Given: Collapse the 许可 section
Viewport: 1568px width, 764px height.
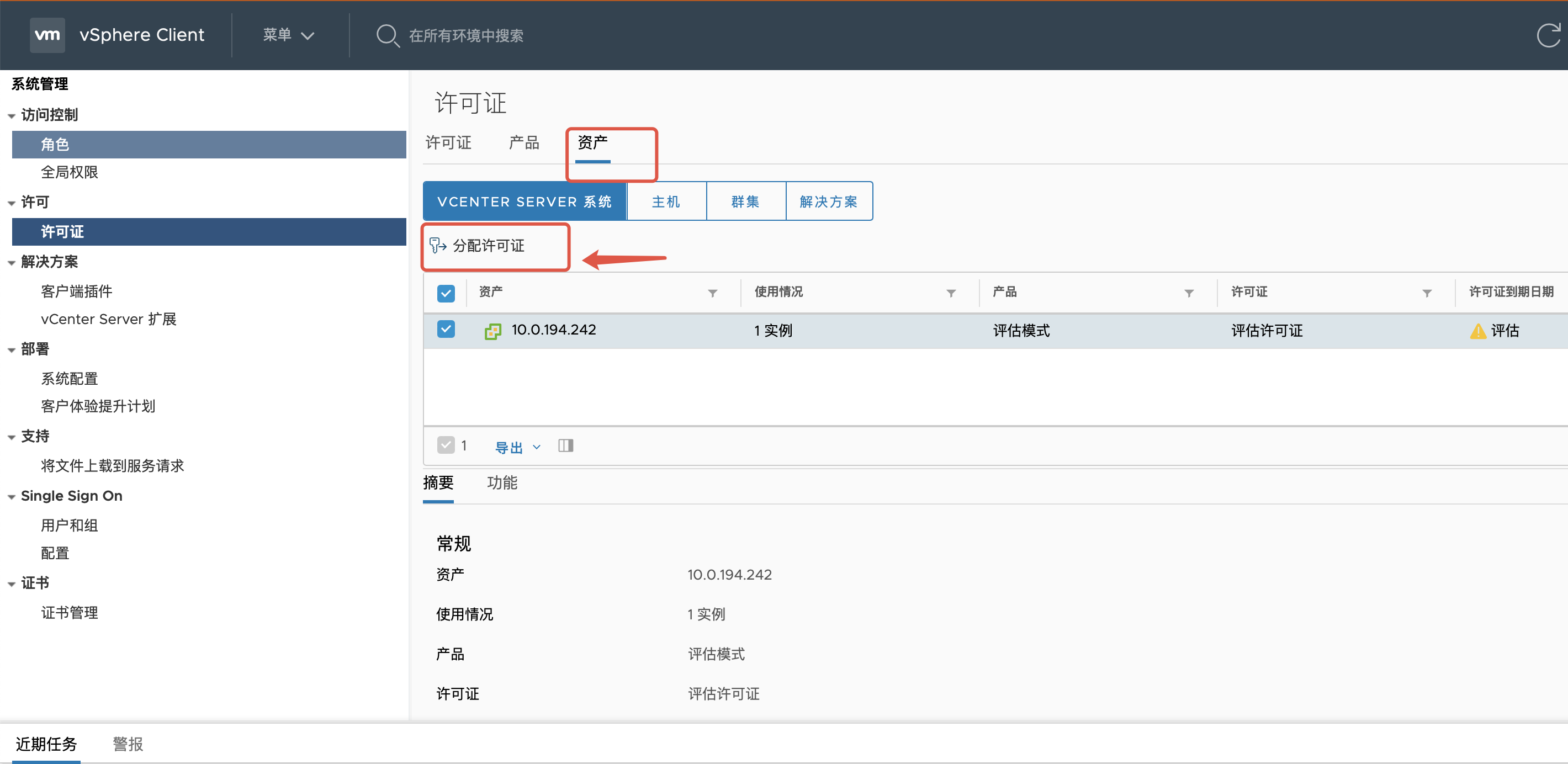Looking at the screenshot, I should point(12,203).
